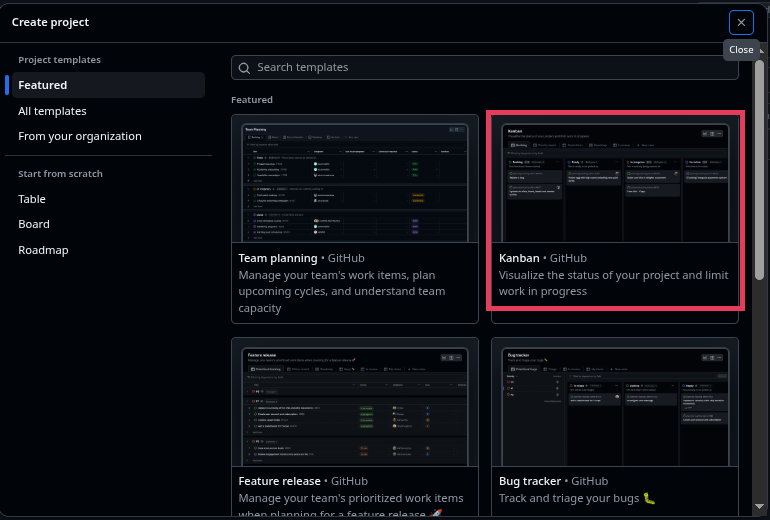Choose the Feature release template title

coord(279,481)
